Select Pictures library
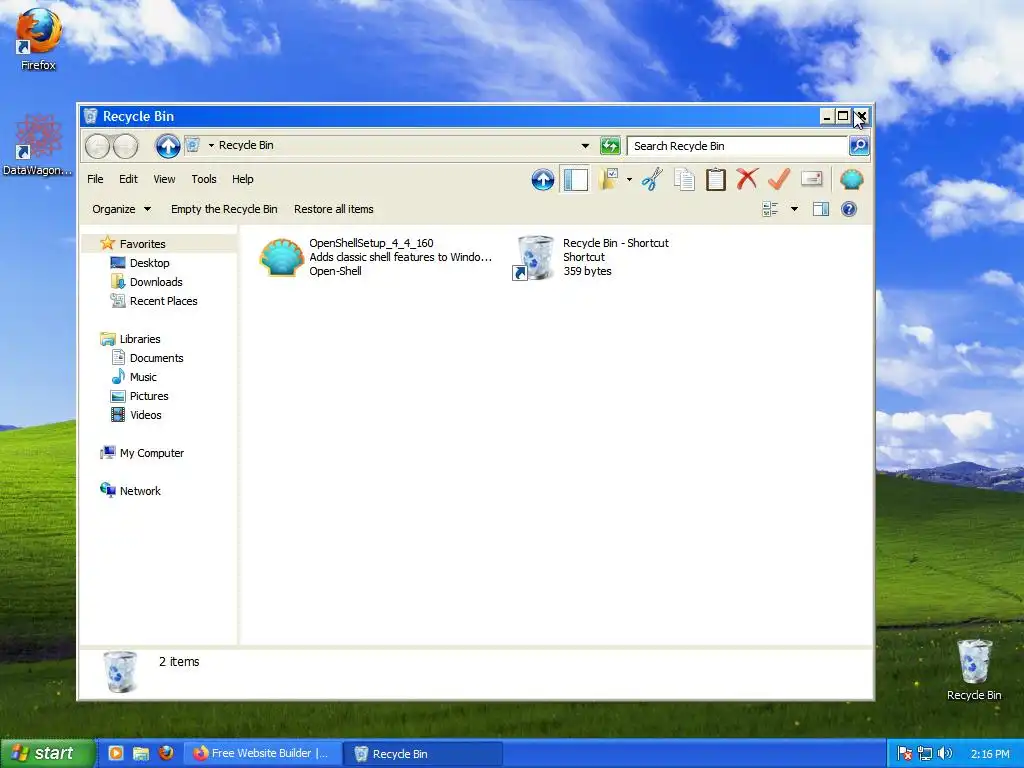The height and width of the screenshot is (768, 1024). 149,396
